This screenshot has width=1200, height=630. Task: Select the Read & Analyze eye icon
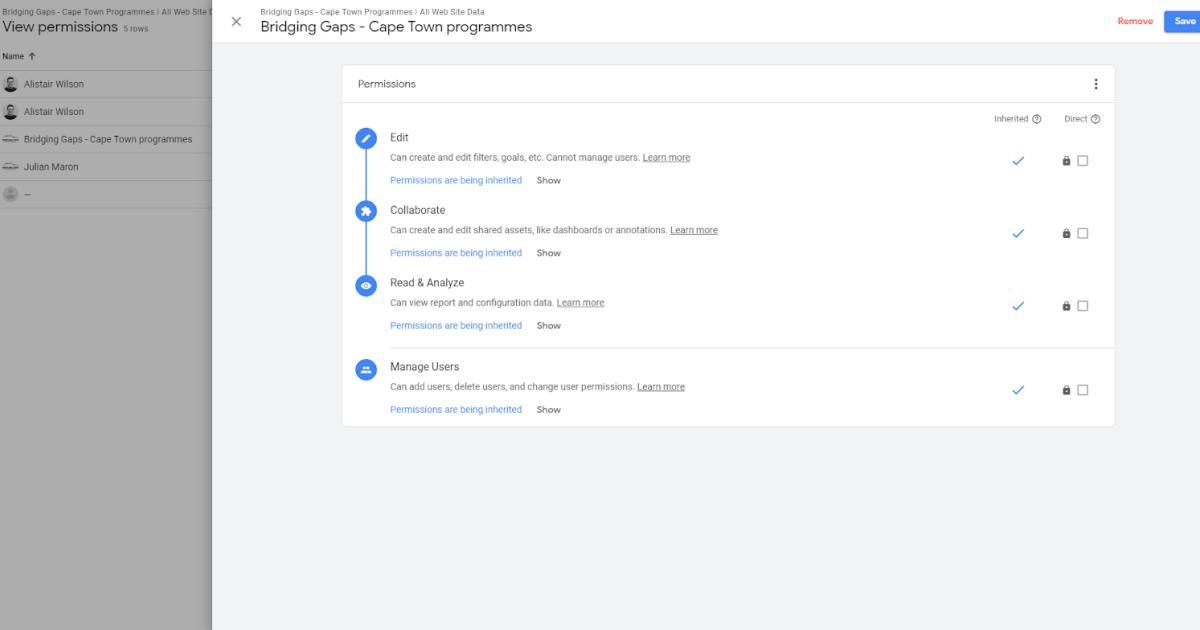pyautogui.click(x=364, y=284)
